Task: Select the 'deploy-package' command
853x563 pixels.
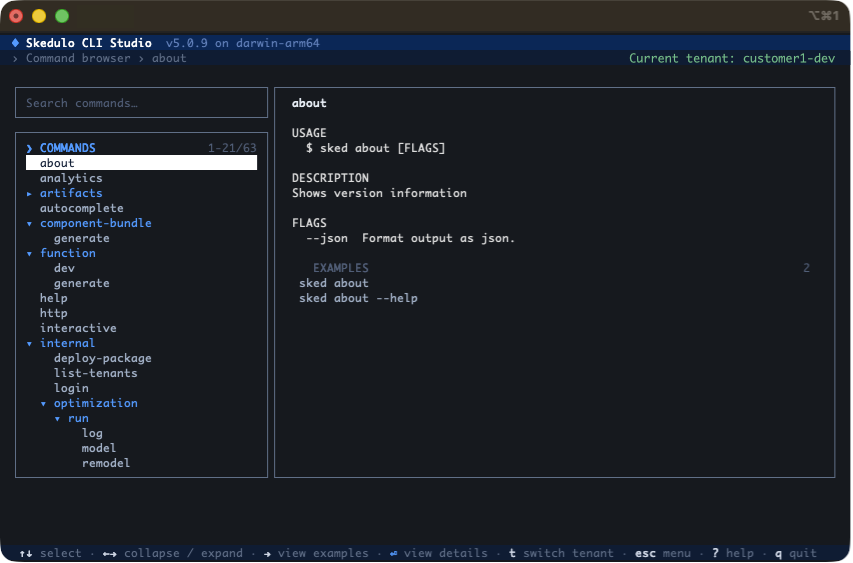Action: coord(103,358)
